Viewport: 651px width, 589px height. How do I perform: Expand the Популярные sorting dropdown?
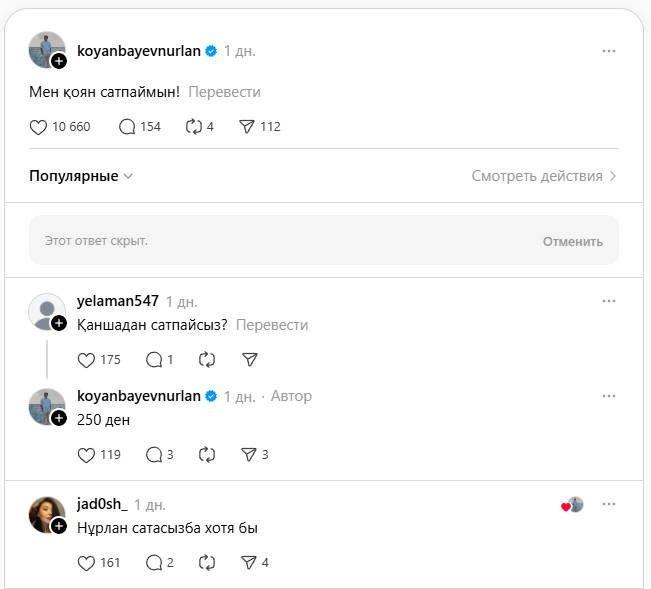click(x=82, y=176)
